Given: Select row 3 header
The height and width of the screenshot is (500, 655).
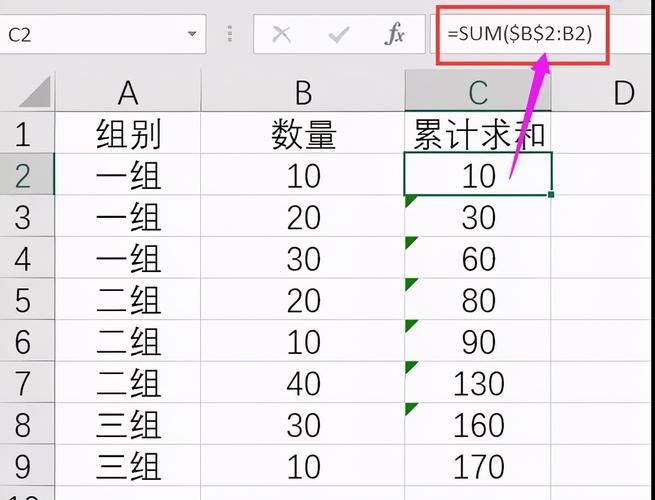Looking at the screenshot, I should click(x=27, y=216).
